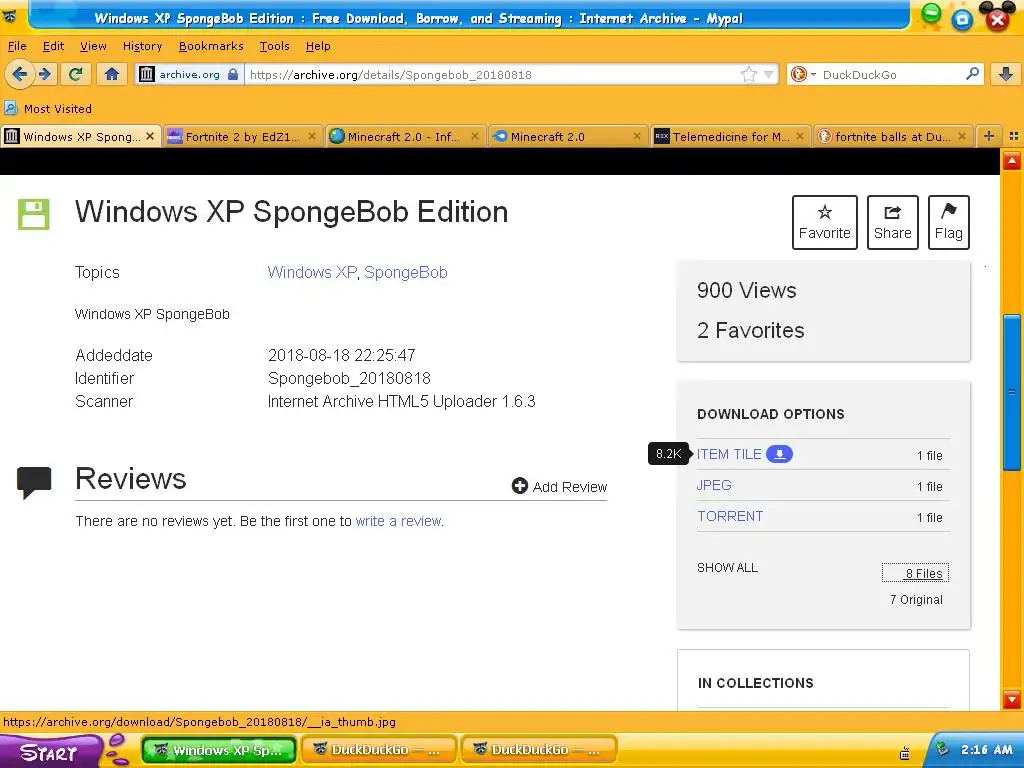Click the system tray clock 2:16 AM
The width and height of the screenshot is (1024, 768).
click(x=986, y=750)
